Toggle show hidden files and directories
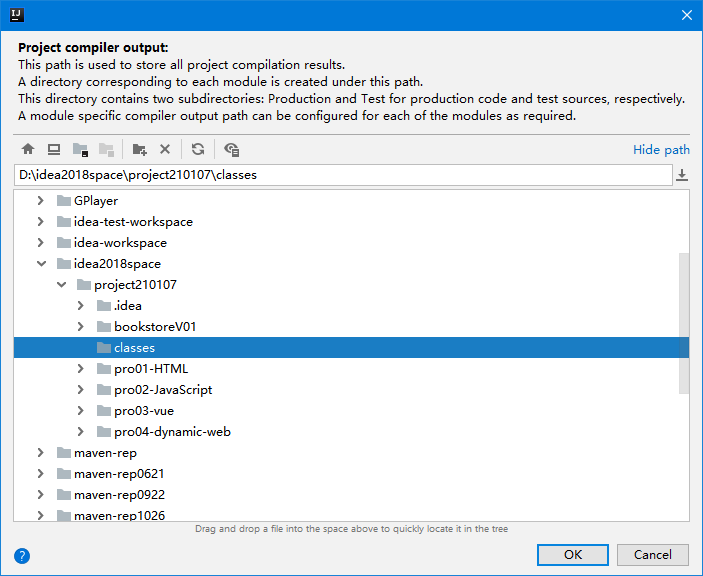Screen dimensions: 703x576 click(x=232, y=149)
